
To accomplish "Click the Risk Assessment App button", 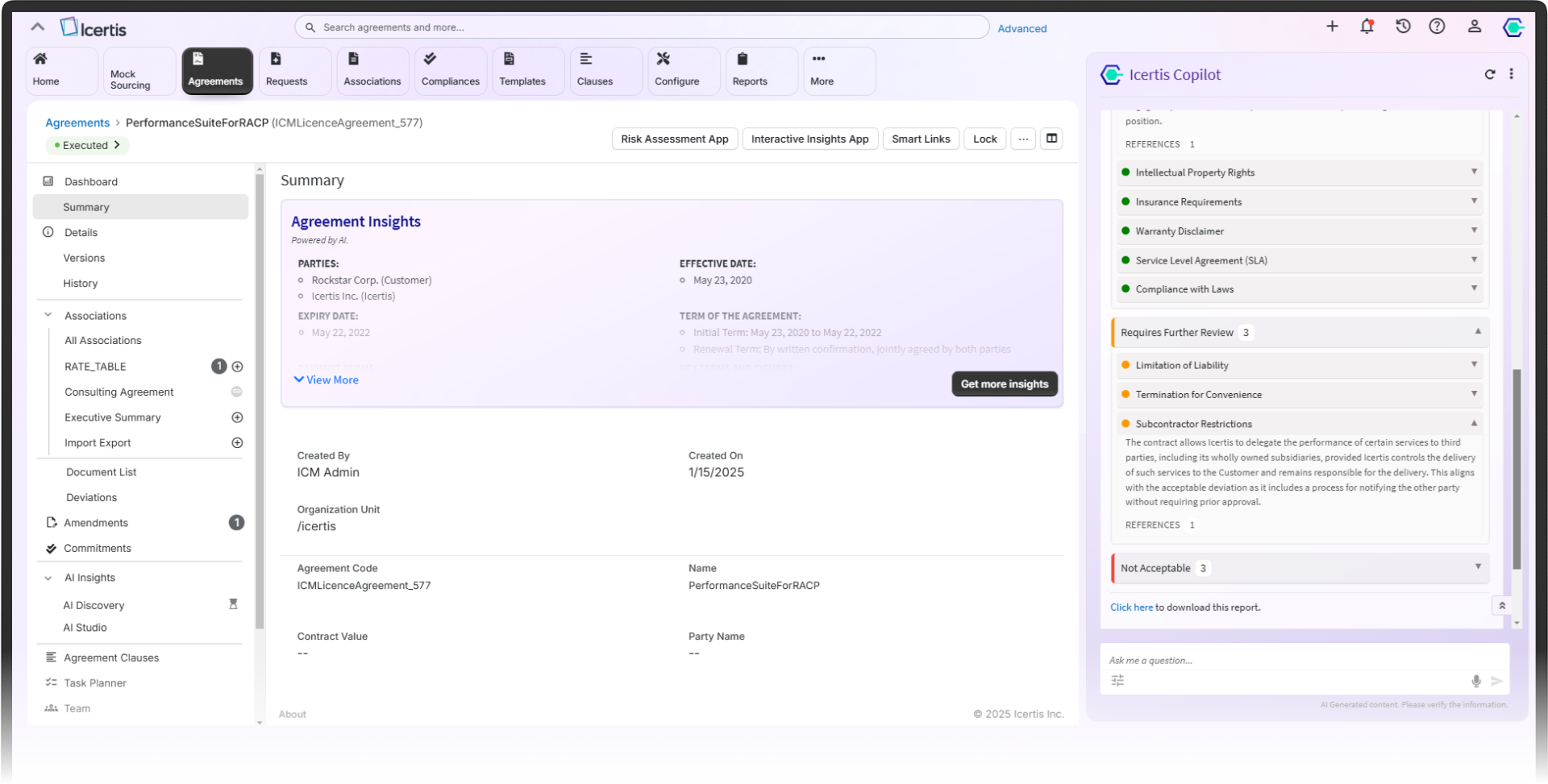I will click(675, 139).
